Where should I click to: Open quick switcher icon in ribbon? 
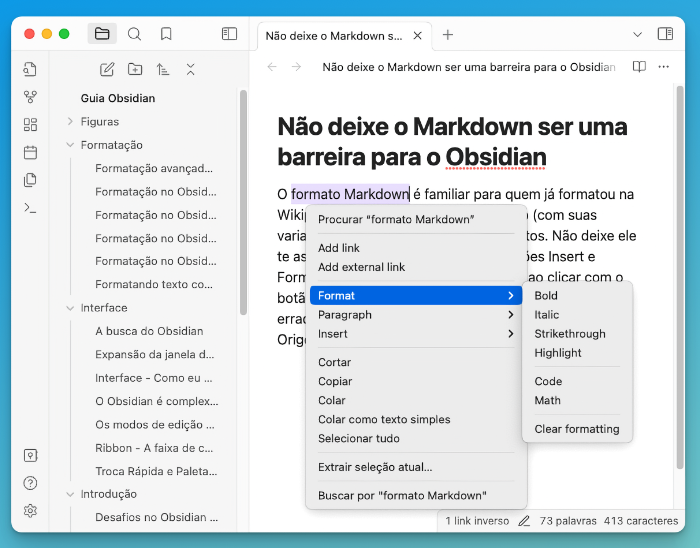pos(30,69)
